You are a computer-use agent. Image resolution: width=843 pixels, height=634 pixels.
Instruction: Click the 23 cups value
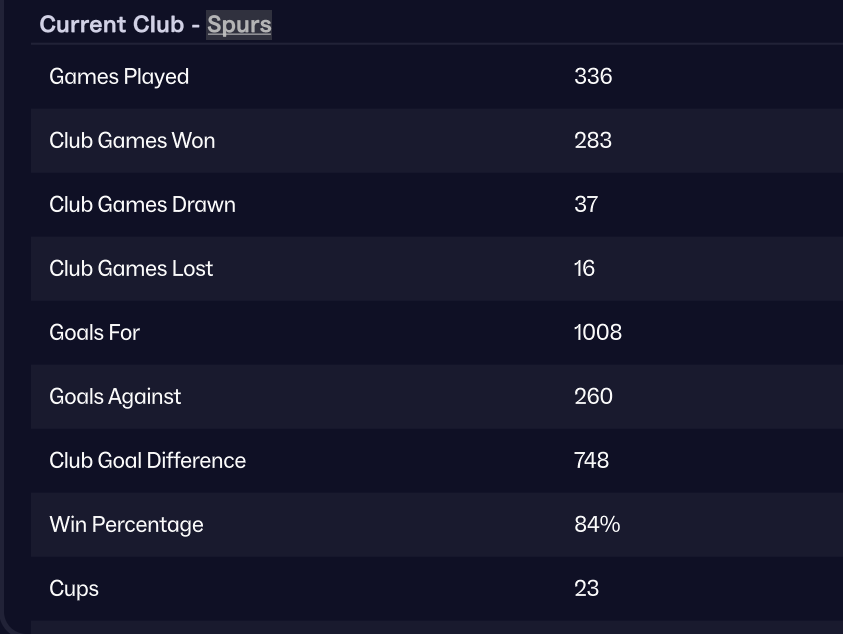pos(586,589)
